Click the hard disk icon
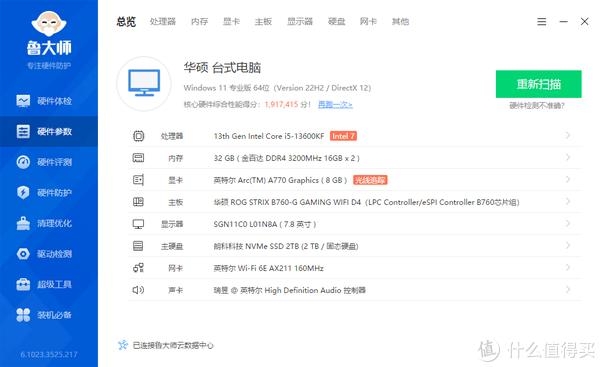The width and height of the screenshot is (600, 367). pyautogui.click(x=138, y=246)
